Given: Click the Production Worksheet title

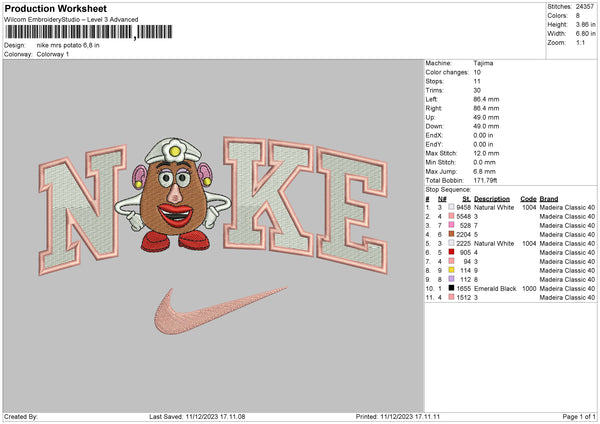Looking at the screenshot, I should point(56,8).
